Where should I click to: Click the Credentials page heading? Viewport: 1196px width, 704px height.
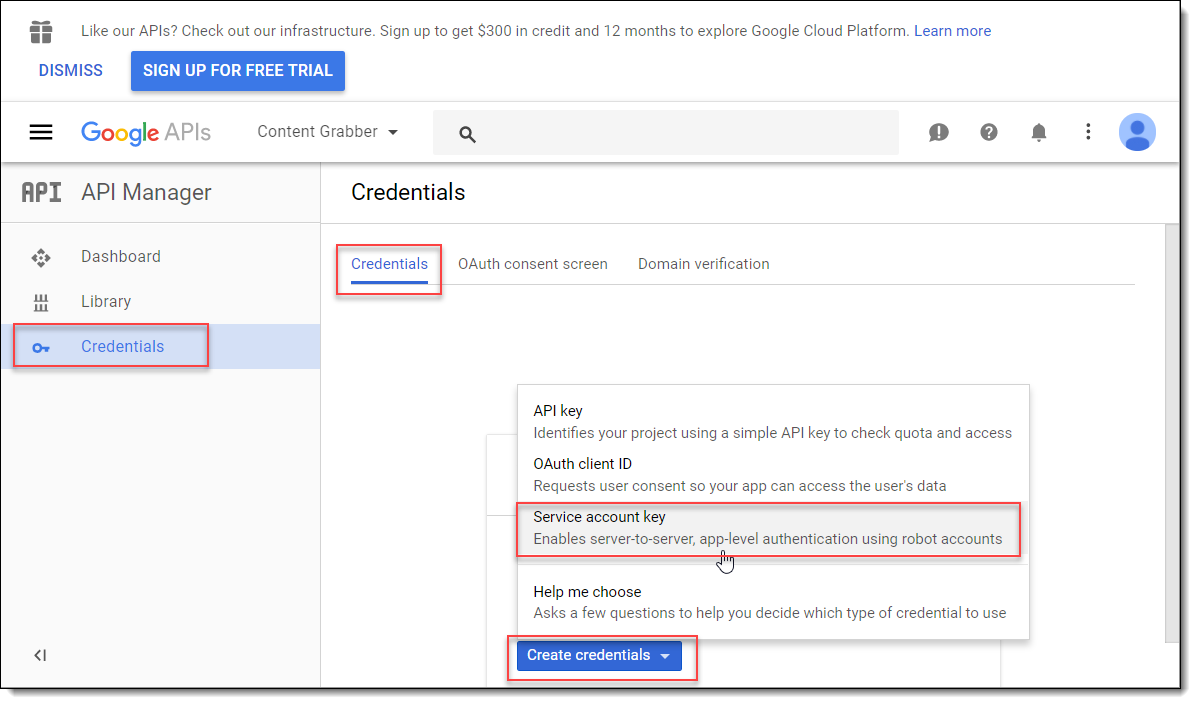tap(408, 192)
